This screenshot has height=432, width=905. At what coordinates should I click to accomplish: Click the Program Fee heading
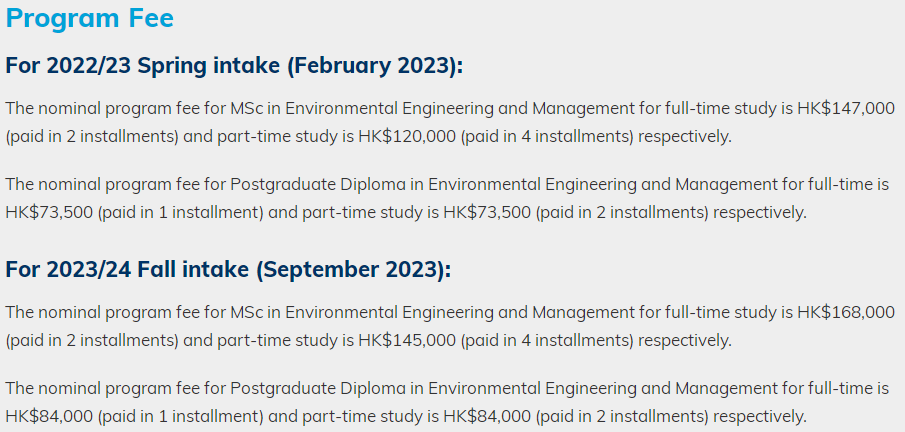click(89, 18)
